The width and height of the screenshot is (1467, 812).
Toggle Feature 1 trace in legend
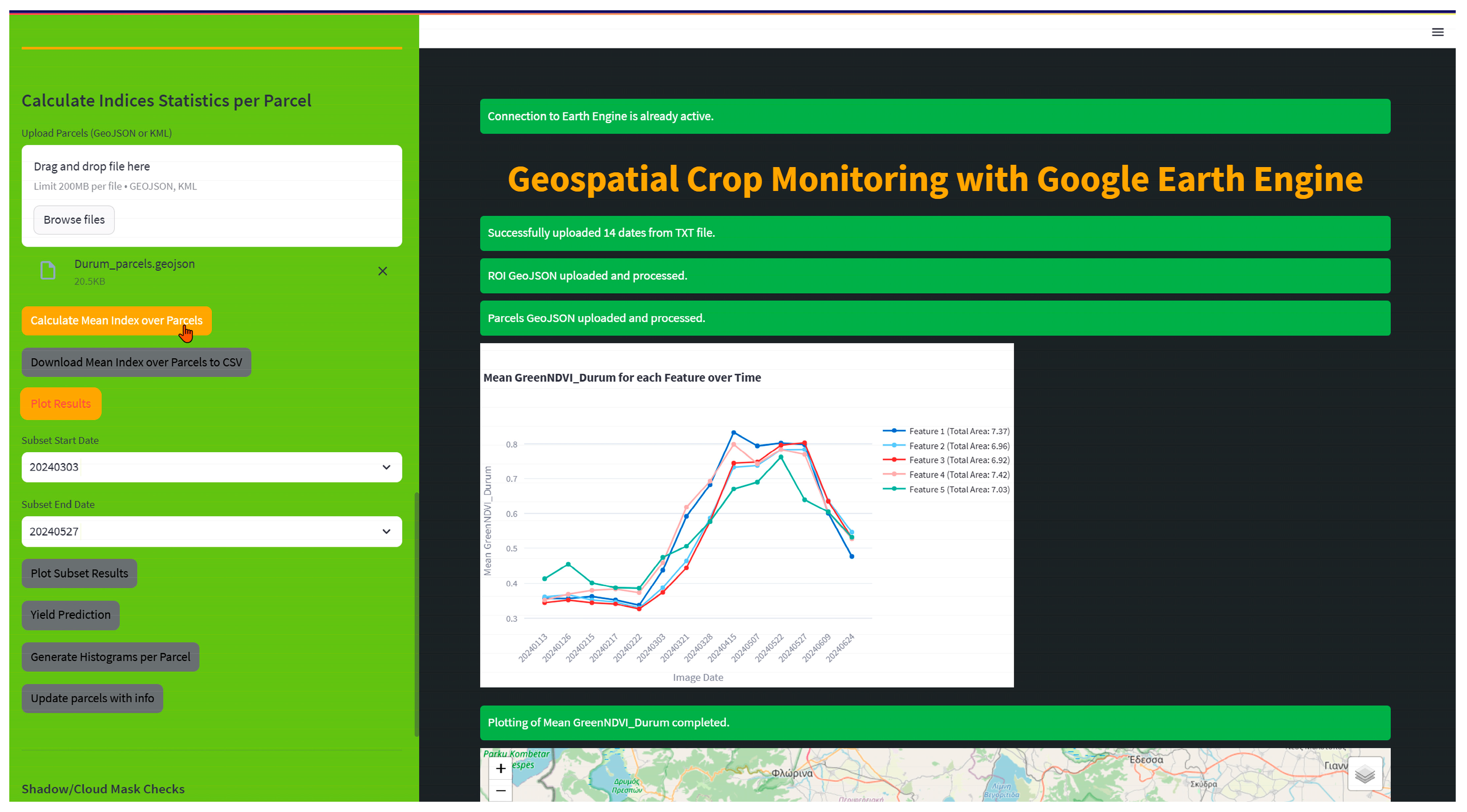[946, 431]
